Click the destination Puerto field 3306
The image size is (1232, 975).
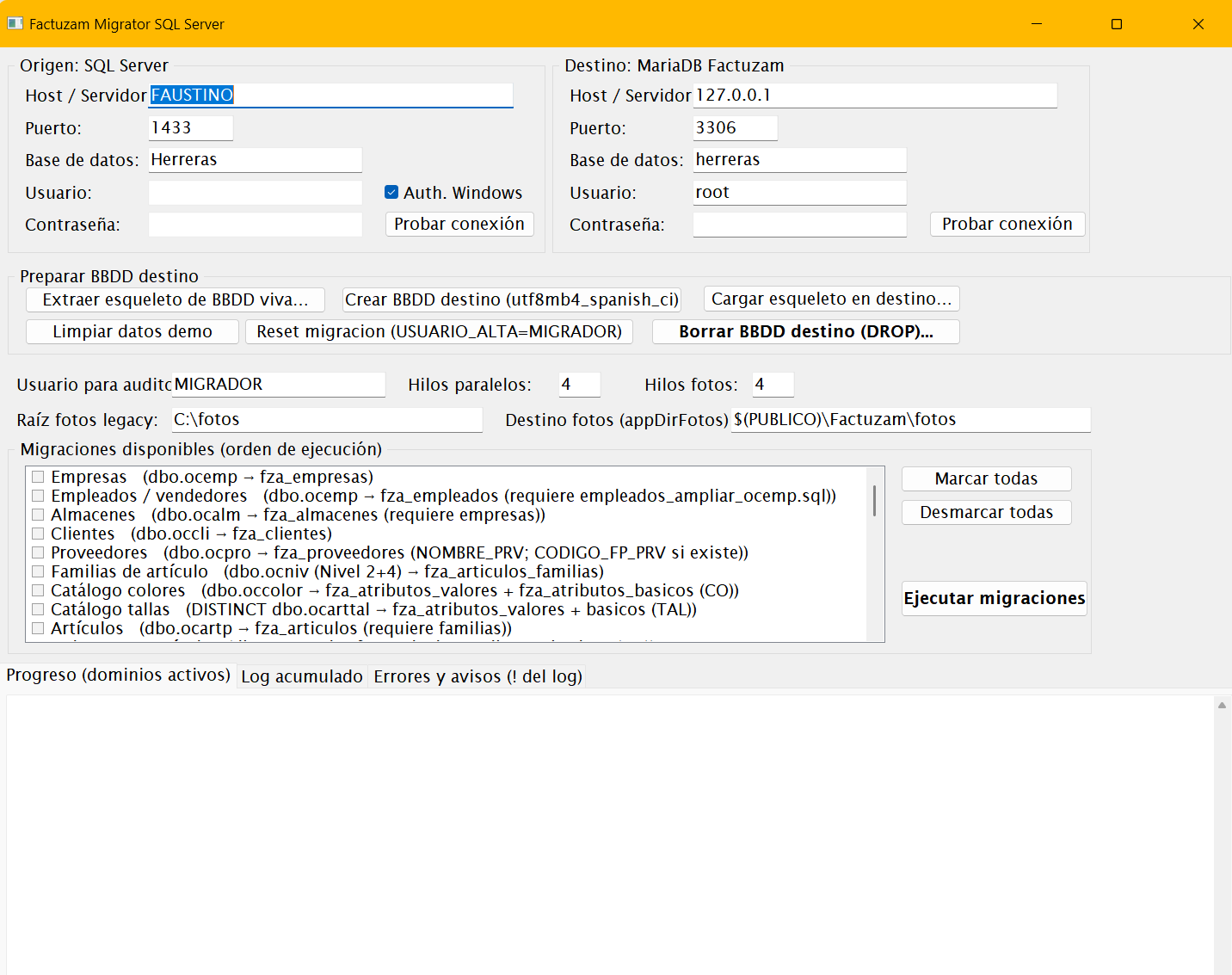(x=736, y=127)
